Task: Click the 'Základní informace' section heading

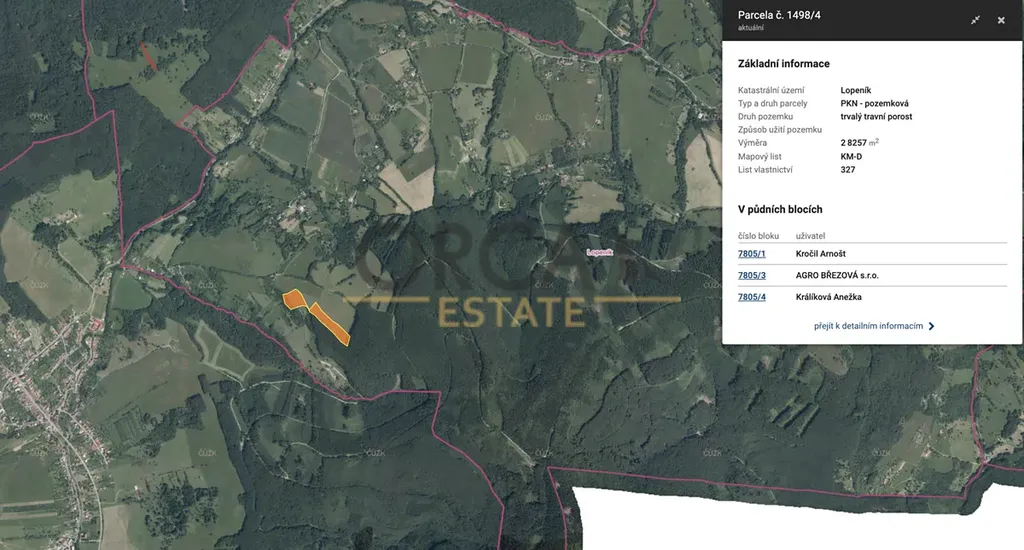Action: click(x=783, y=64)
